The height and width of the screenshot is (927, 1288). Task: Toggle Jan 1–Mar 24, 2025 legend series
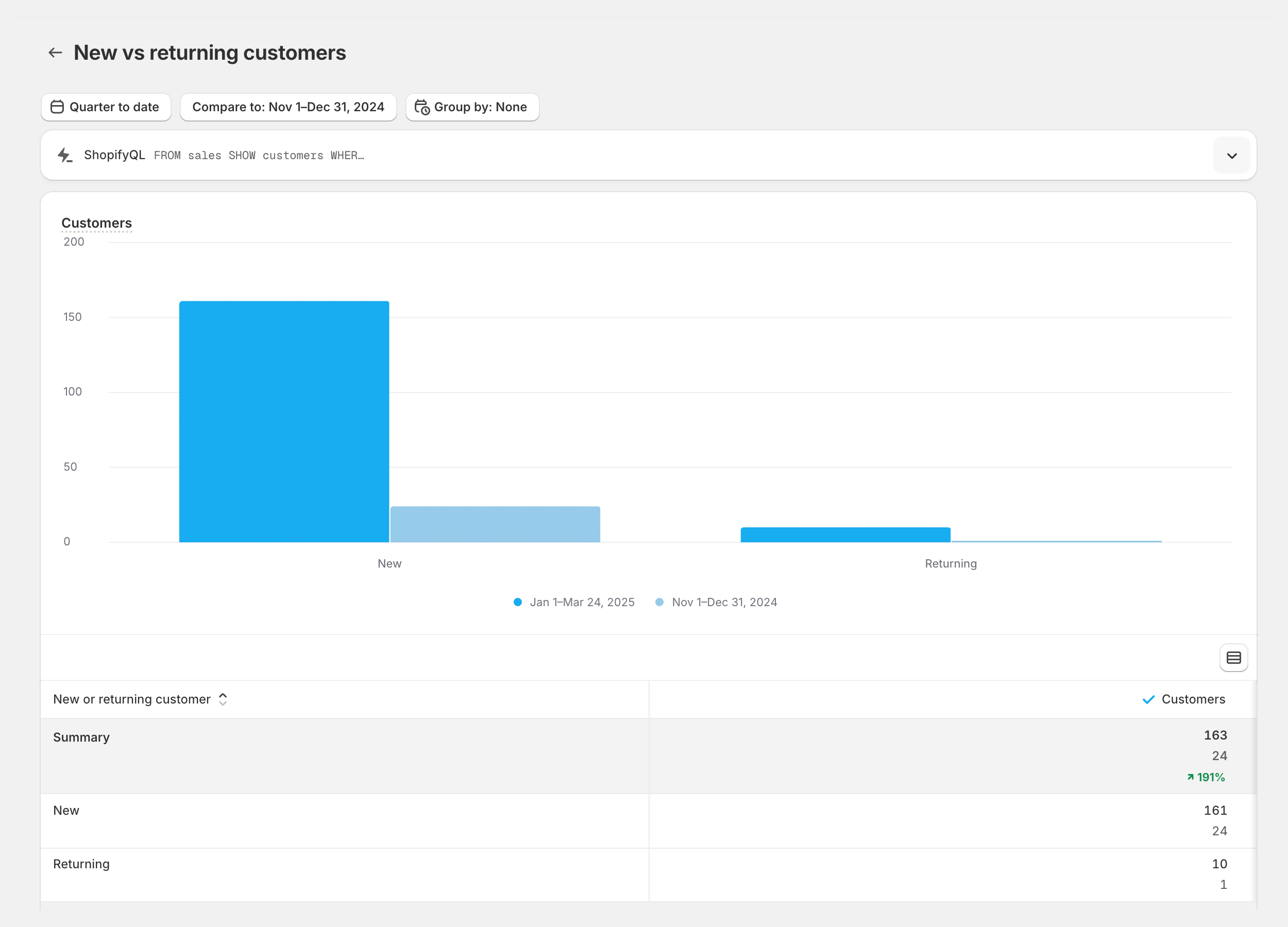point(574,603)
